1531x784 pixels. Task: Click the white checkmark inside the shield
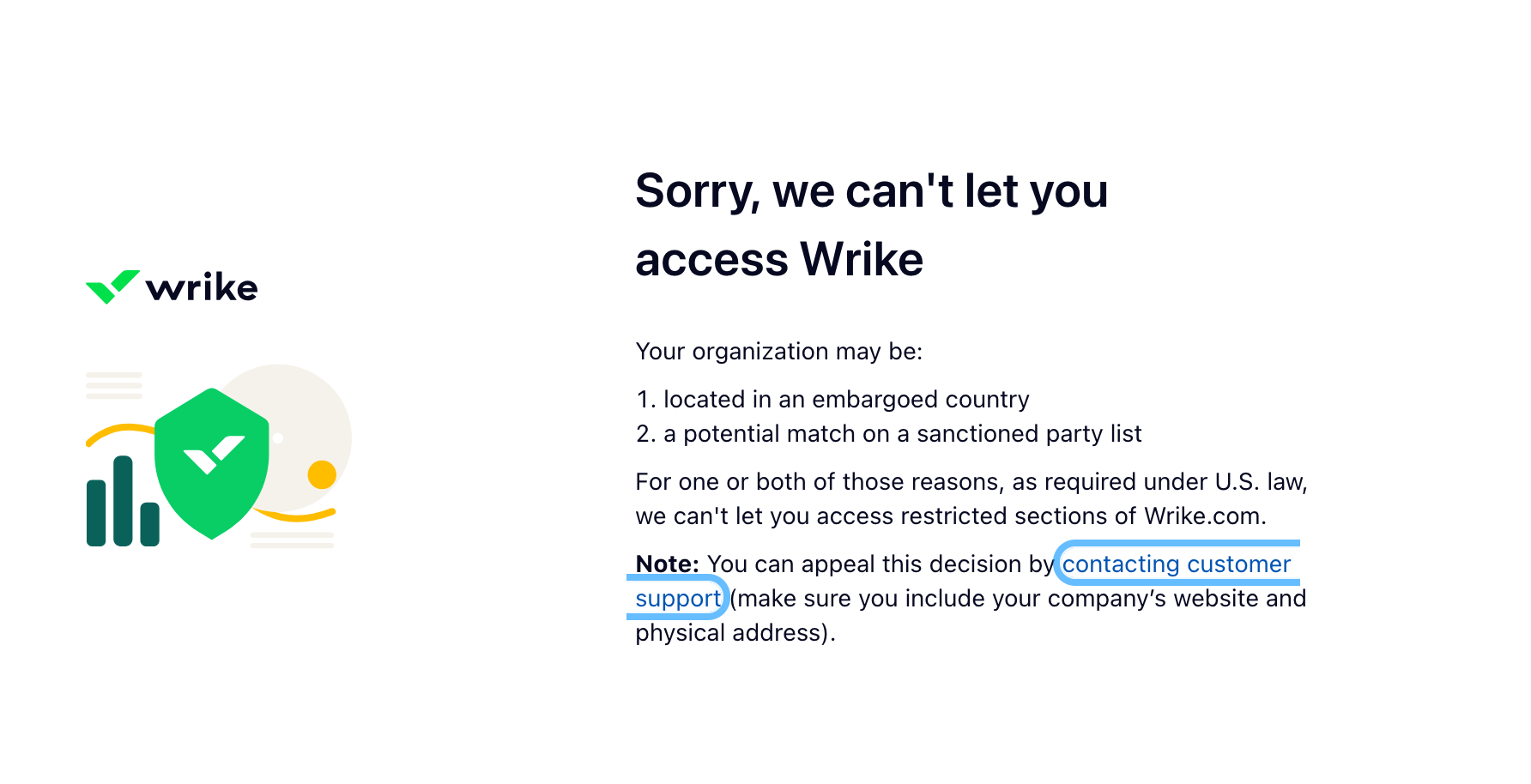[215, 455]
